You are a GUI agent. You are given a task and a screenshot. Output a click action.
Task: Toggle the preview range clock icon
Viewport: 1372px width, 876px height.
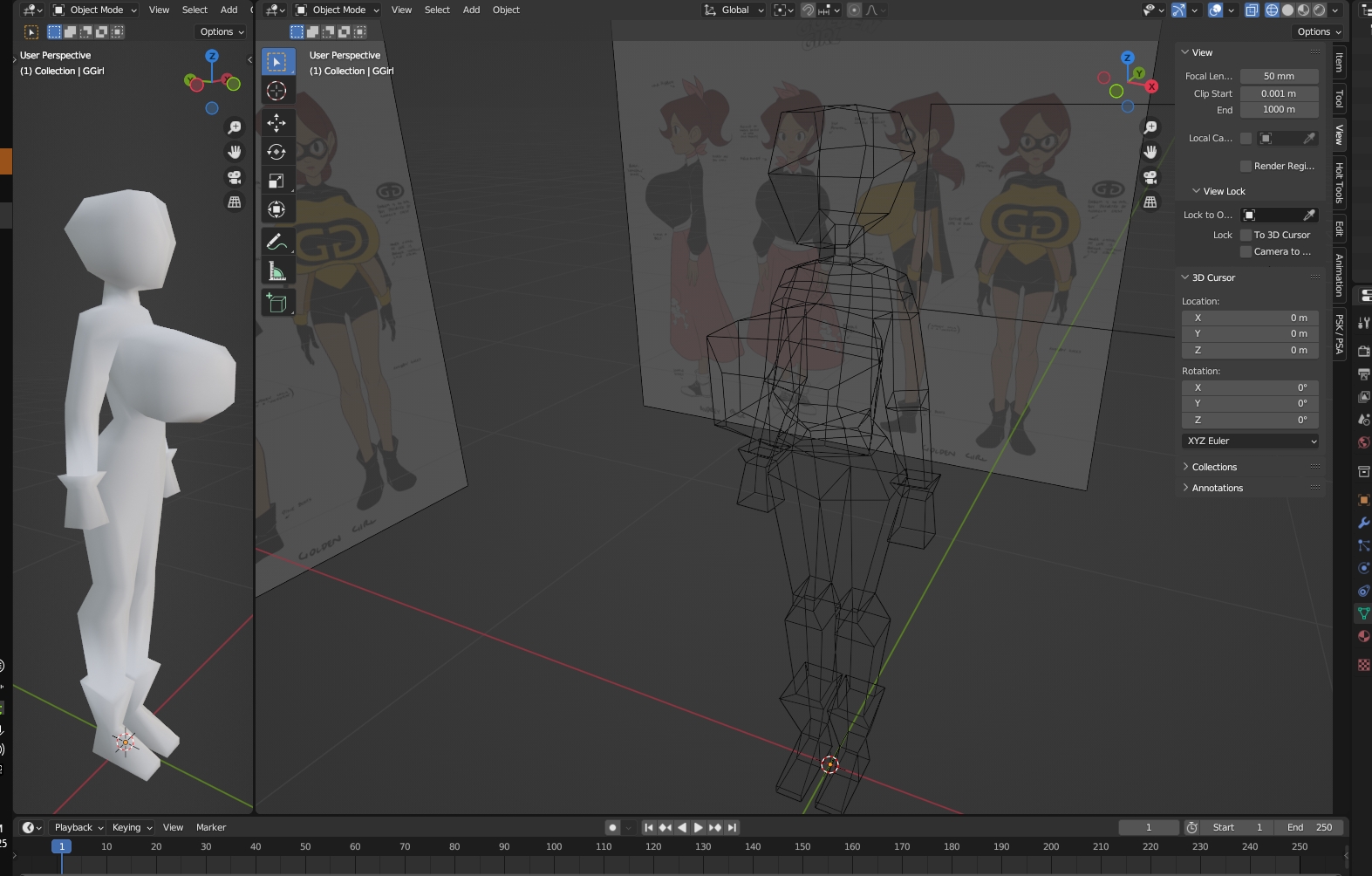click(x=1191, y=827)
